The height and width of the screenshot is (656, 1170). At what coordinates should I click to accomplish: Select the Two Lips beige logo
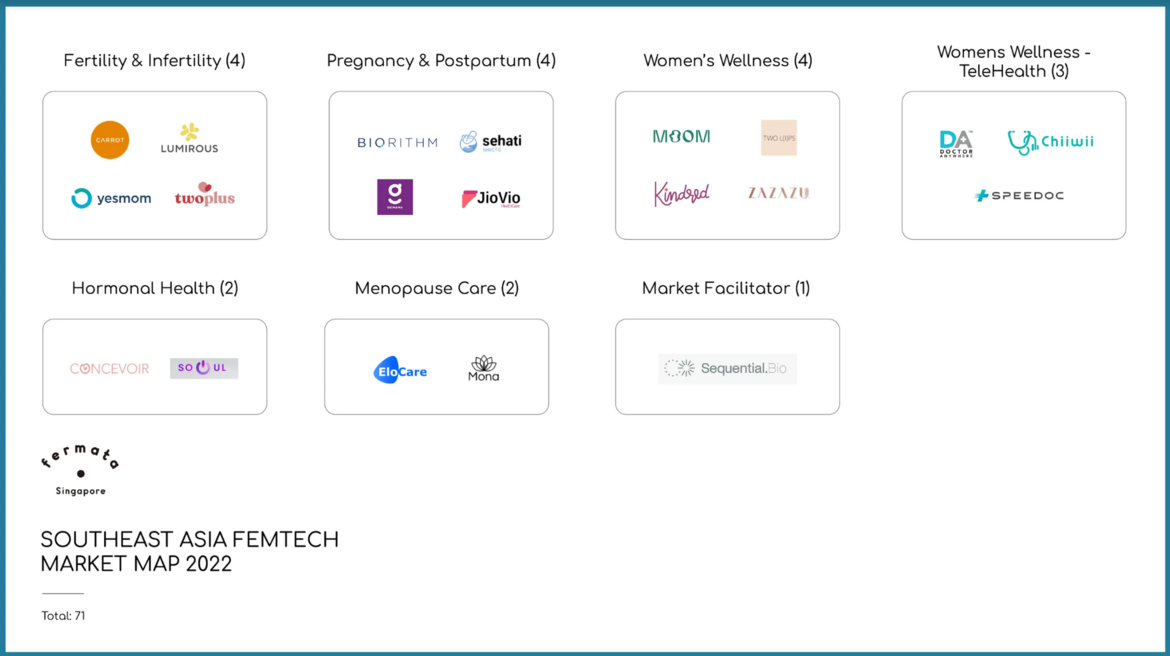point(778,138)
